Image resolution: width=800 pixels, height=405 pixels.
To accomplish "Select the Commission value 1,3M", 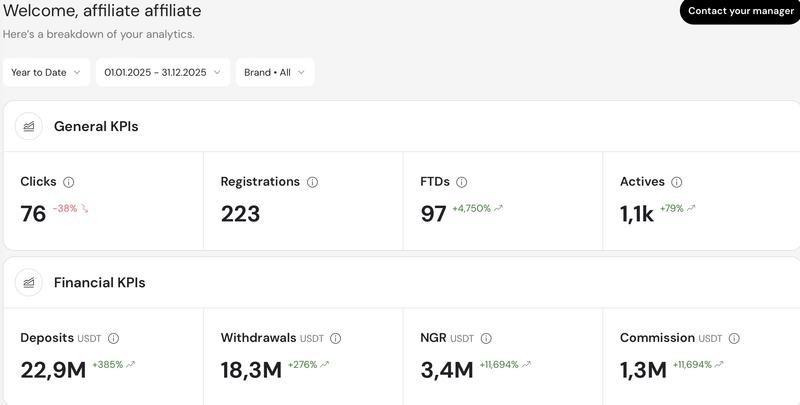I will [643, 370].
